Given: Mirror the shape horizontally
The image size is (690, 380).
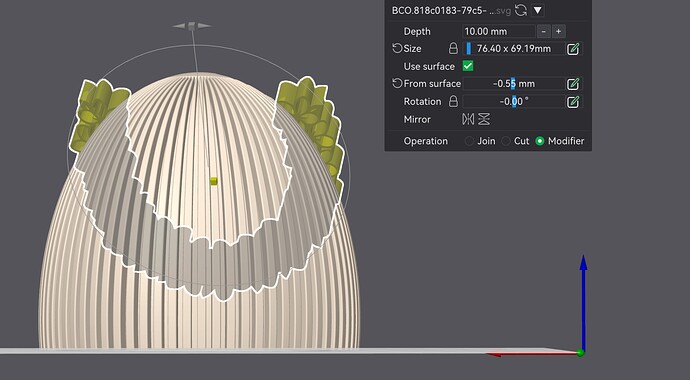Looking at the screenshot, I should point(468,119).
